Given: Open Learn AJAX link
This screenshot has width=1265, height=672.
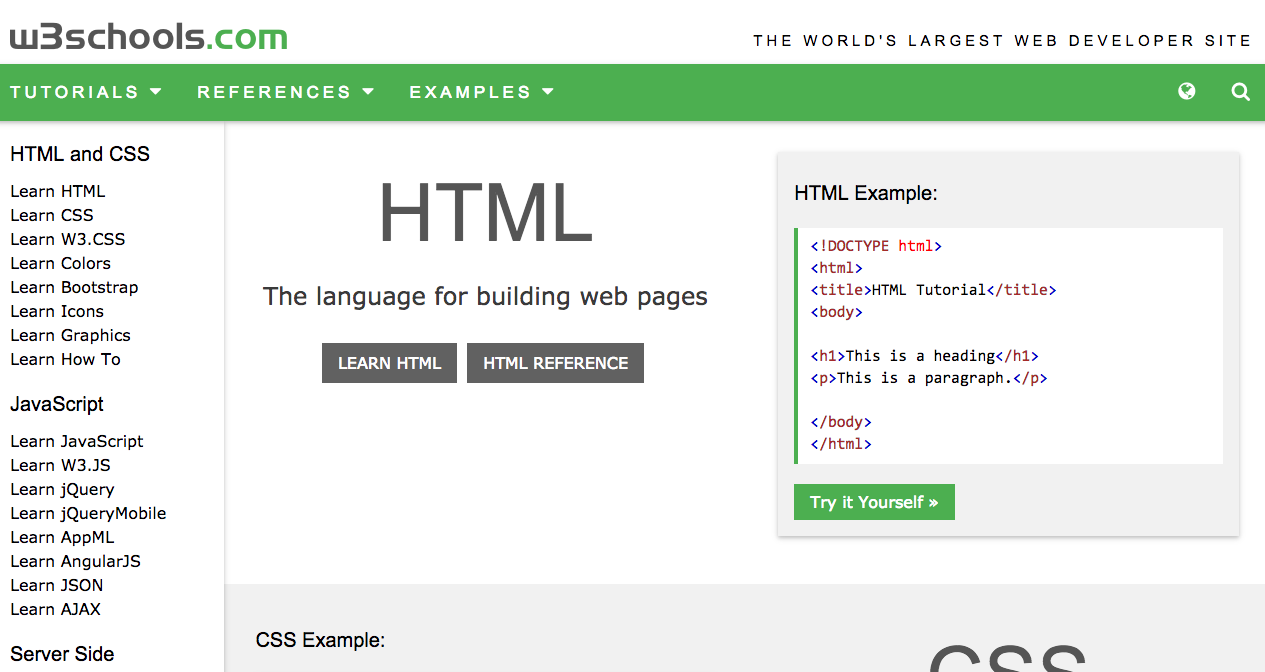Looking at the screenshot, I should (x=55, y=609).
